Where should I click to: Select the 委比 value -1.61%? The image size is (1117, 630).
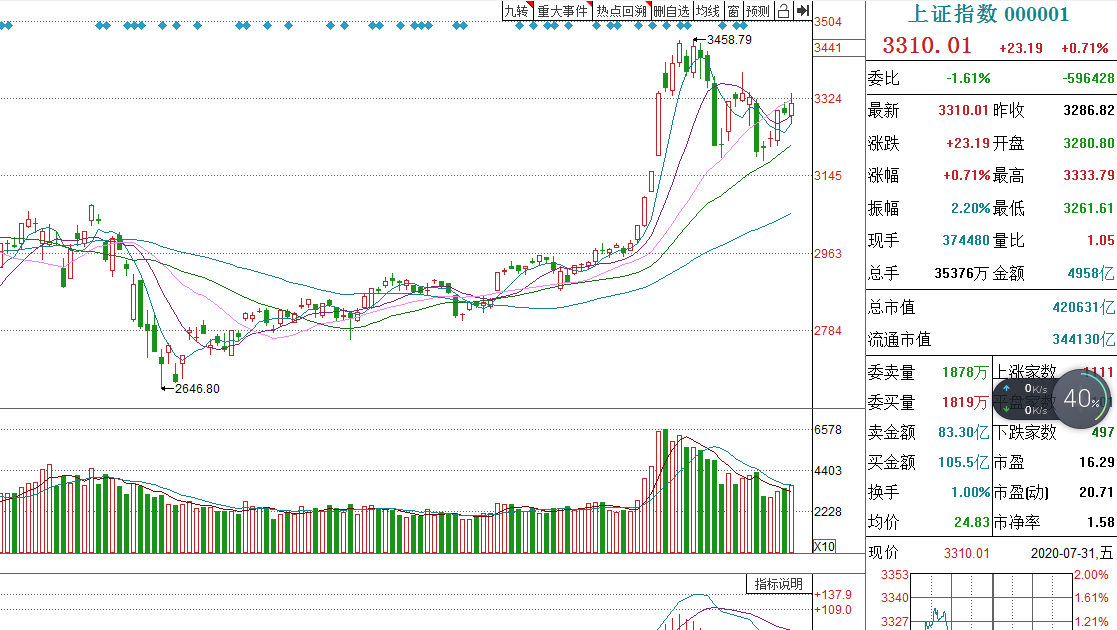(968, 78)
